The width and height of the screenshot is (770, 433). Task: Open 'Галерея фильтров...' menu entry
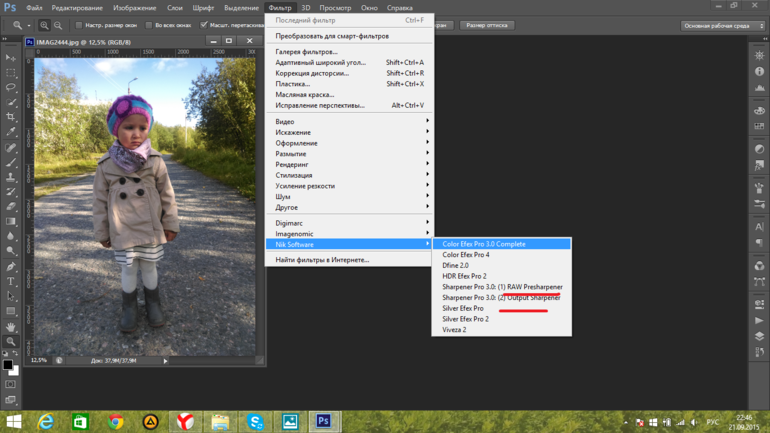[307, 52]
